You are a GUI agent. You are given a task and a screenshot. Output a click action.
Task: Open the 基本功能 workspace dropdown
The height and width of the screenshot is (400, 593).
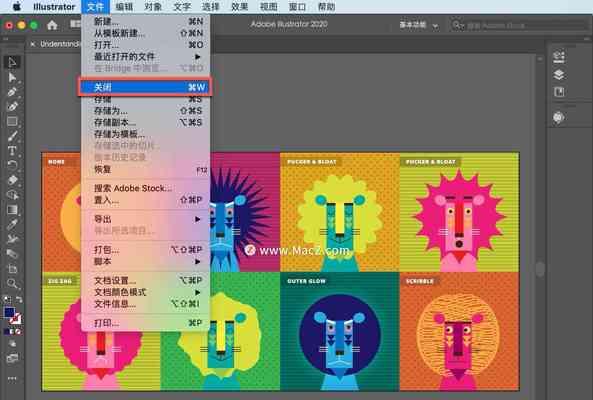[419, 25]
